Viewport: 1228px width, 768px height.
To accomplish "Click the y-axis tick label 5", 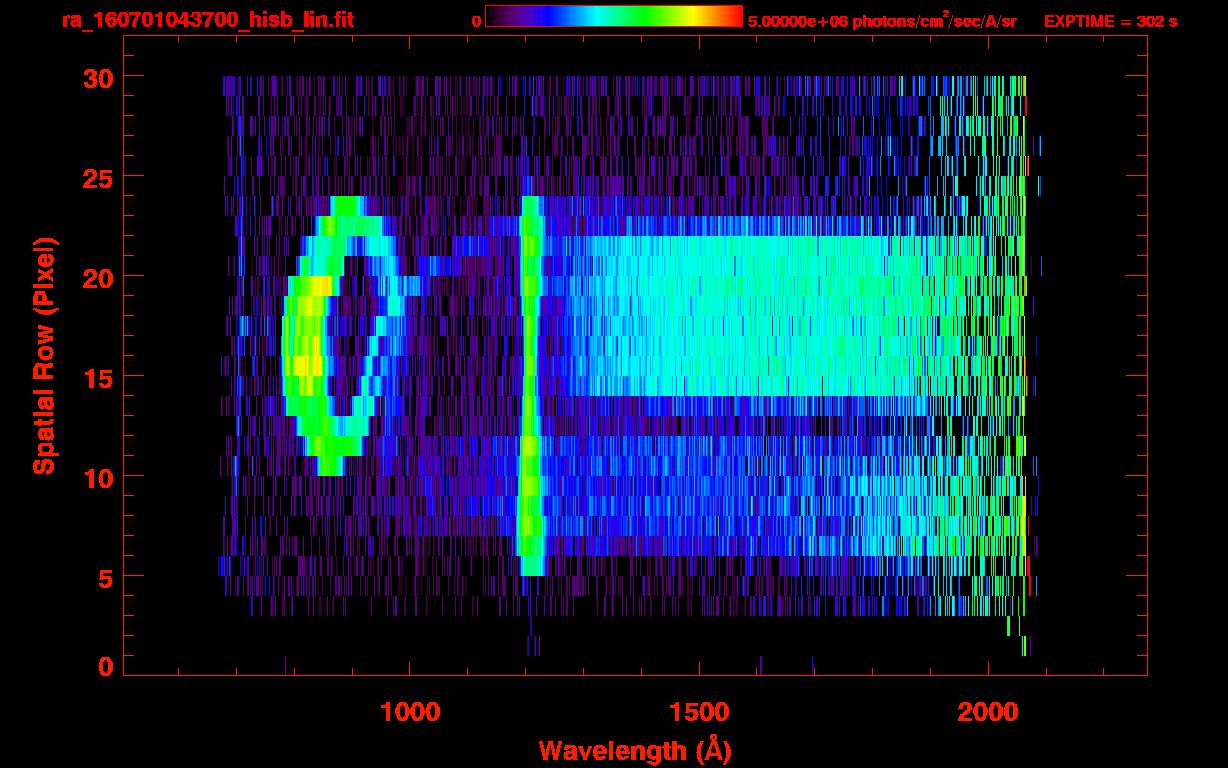I will click(x=105, y=577).
